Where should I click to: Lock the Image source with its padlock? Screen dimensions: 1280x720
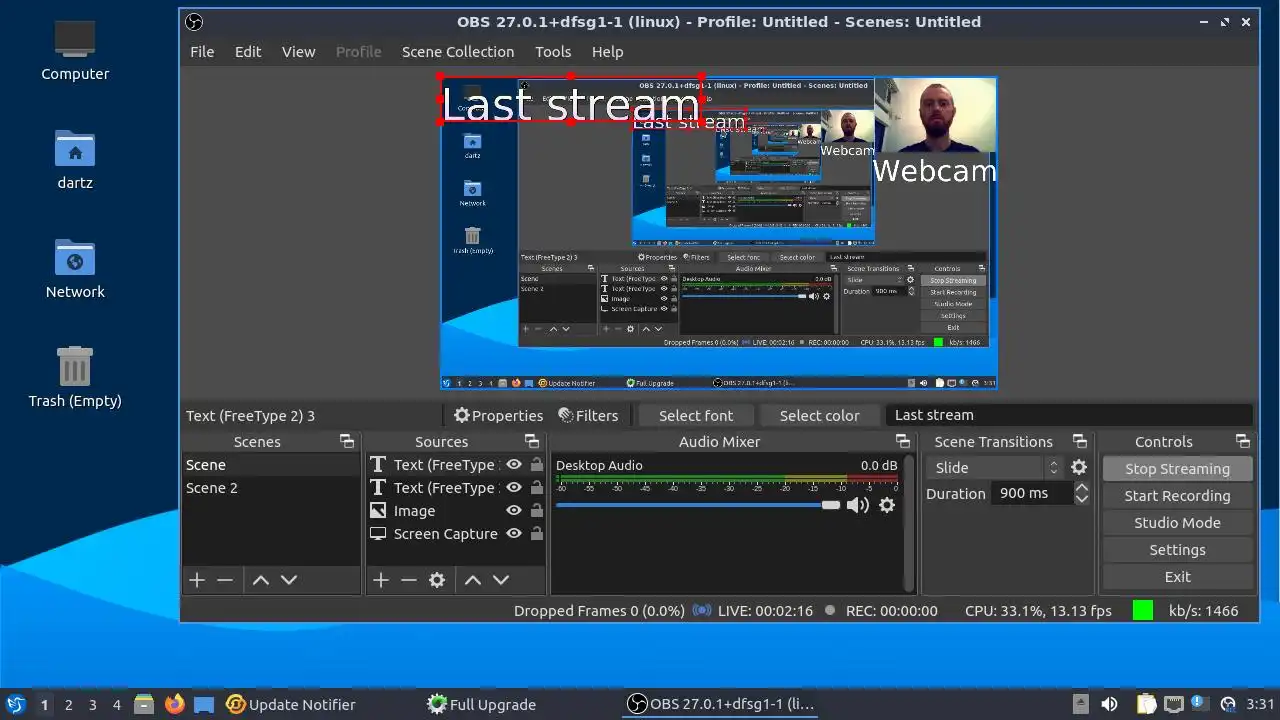pos(537,511)
